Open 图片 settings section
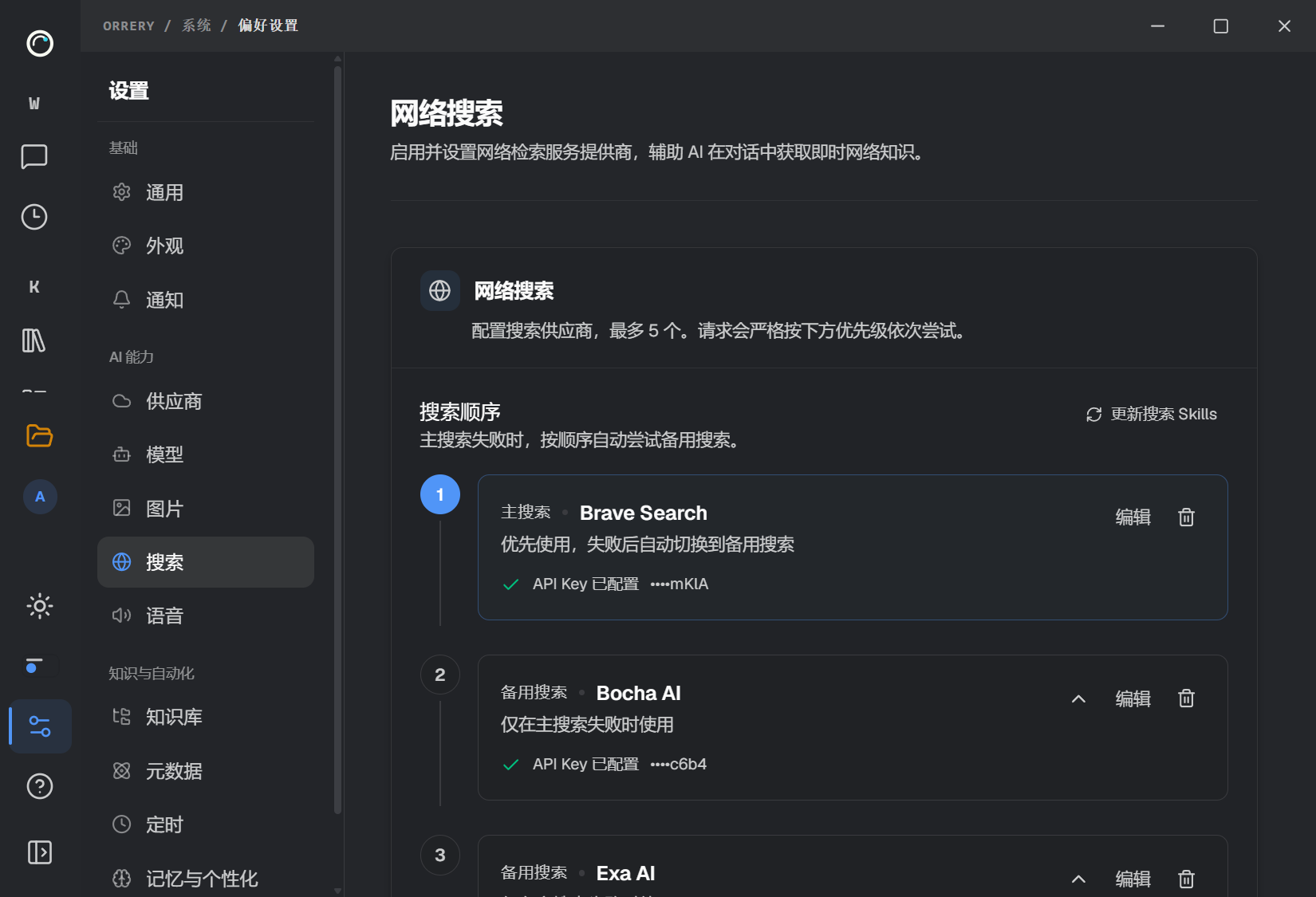Viewport: 1316px width, 897px height. (x=206, y=509)
